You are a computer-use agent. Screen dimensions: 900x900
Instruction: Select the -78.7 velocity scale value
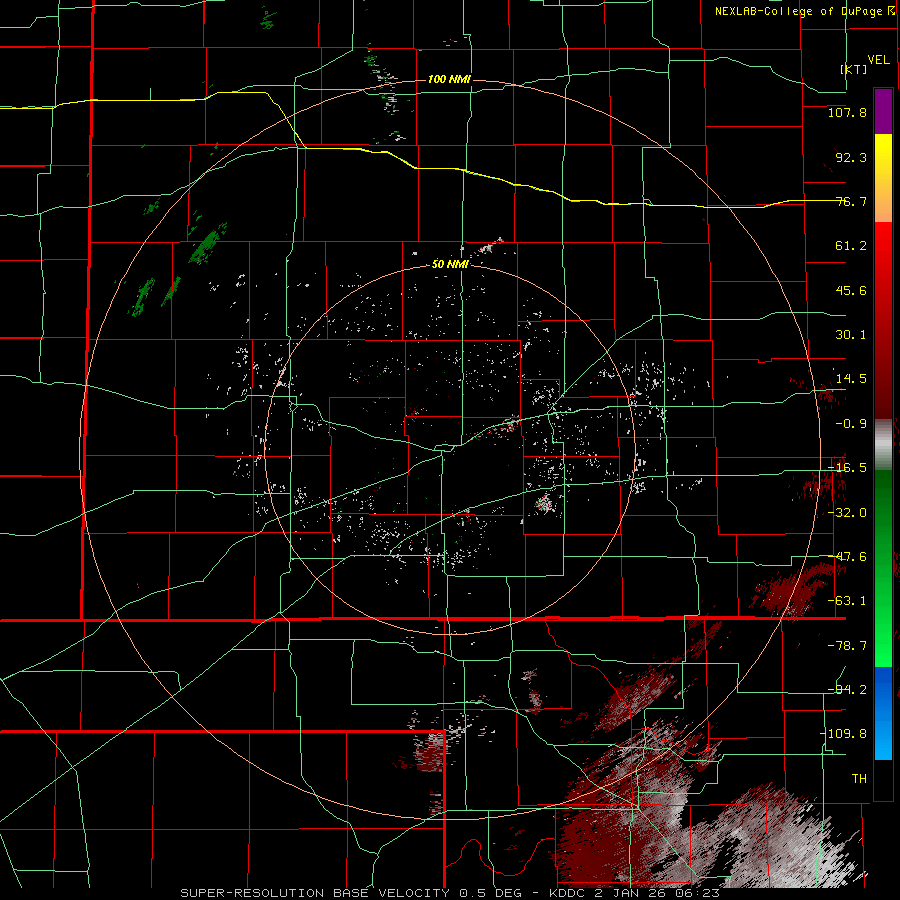847,646
